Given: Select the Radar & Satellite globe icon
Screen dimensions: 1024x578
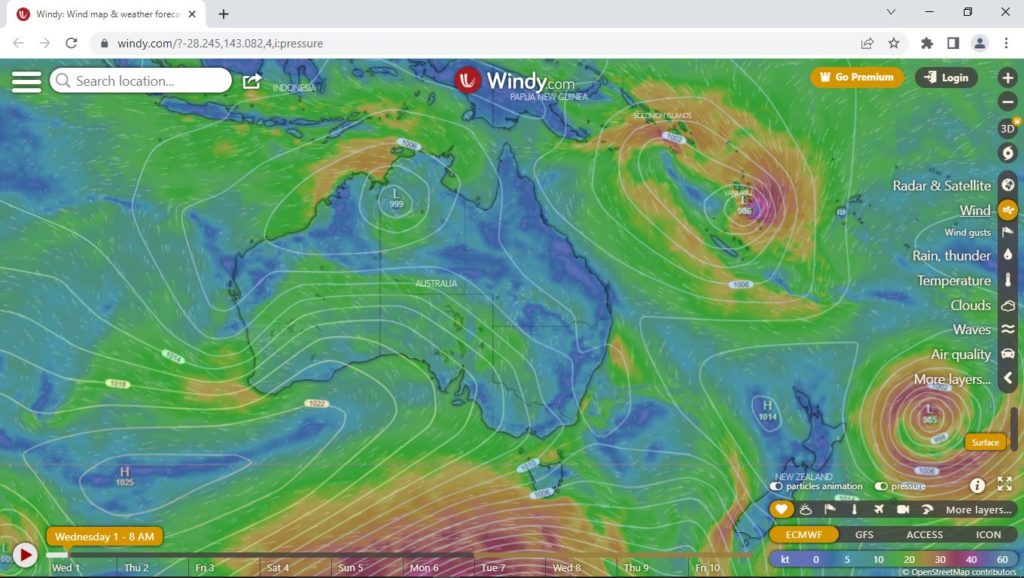Looking at the screenshot, I should click(x=1008, y=185).
